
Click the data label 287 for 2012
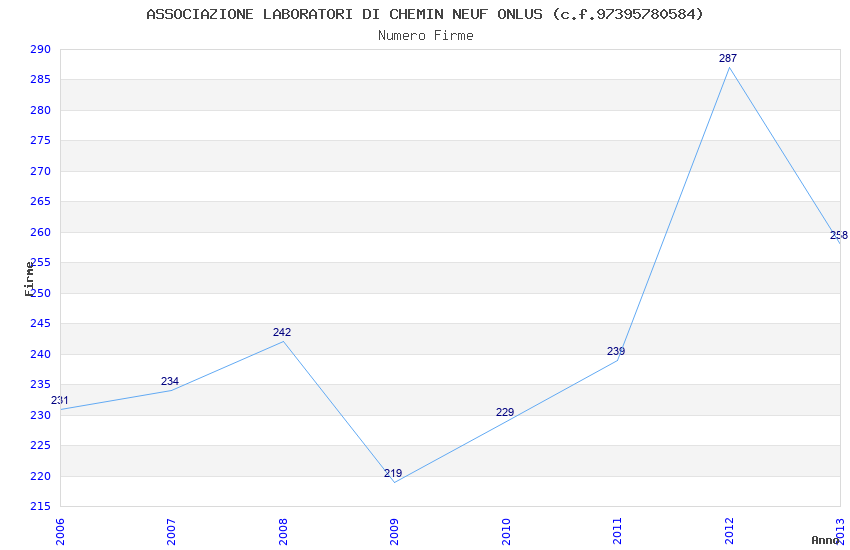click(x=727, y=58)
